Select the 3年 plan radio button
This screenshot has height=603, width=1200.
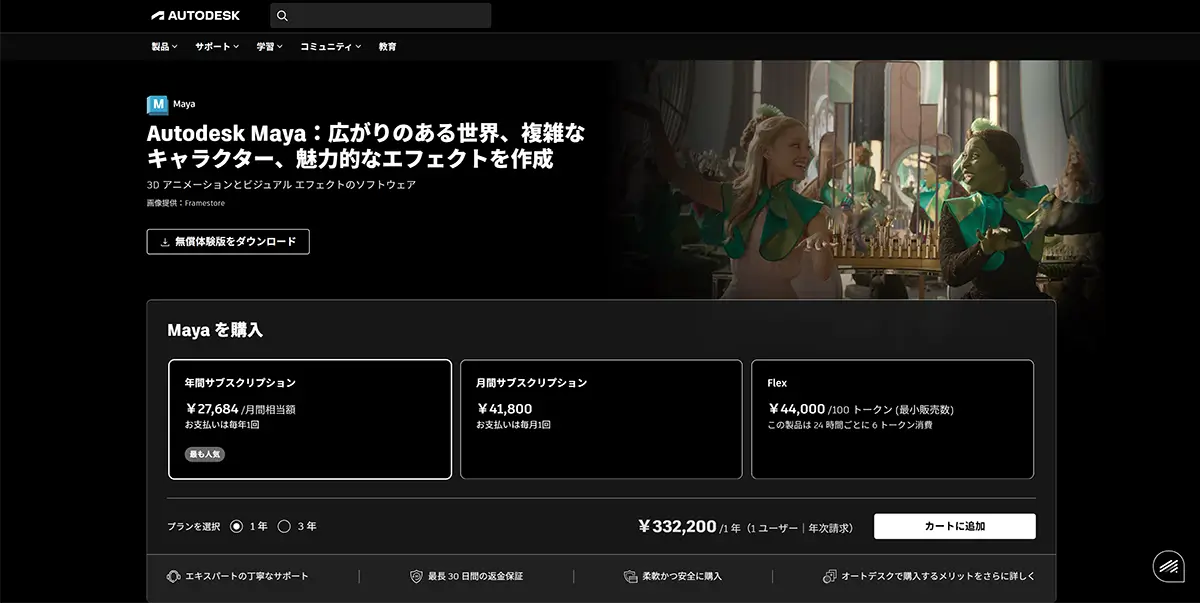(x=284, y=526)
